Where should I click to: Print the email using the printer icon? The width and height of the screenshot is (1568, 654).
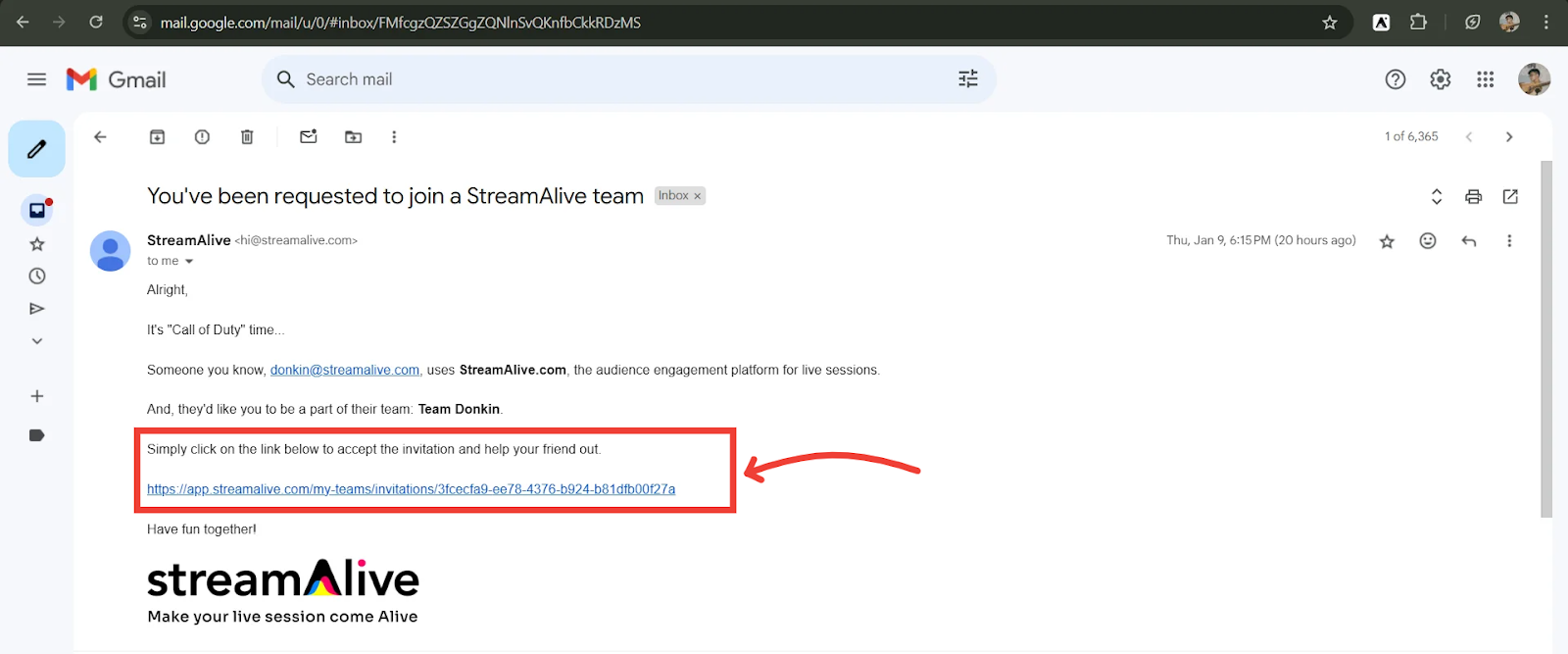[1473, 197]
